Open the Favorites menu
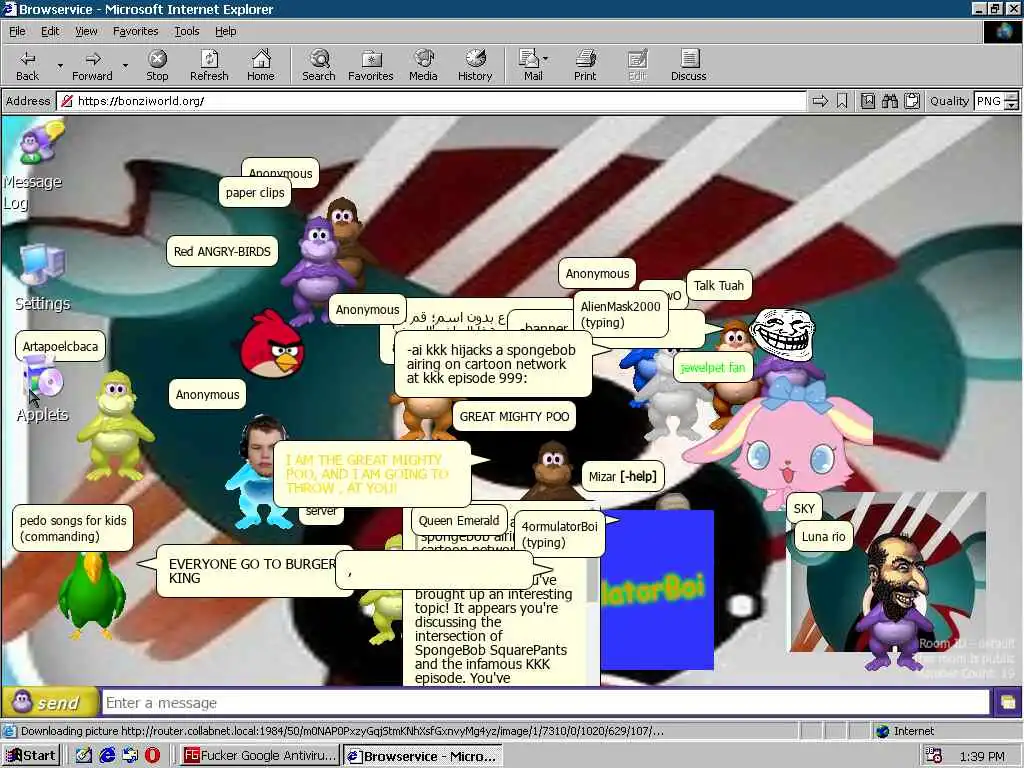Screen dimensions: 1024x768 (135, 31)
